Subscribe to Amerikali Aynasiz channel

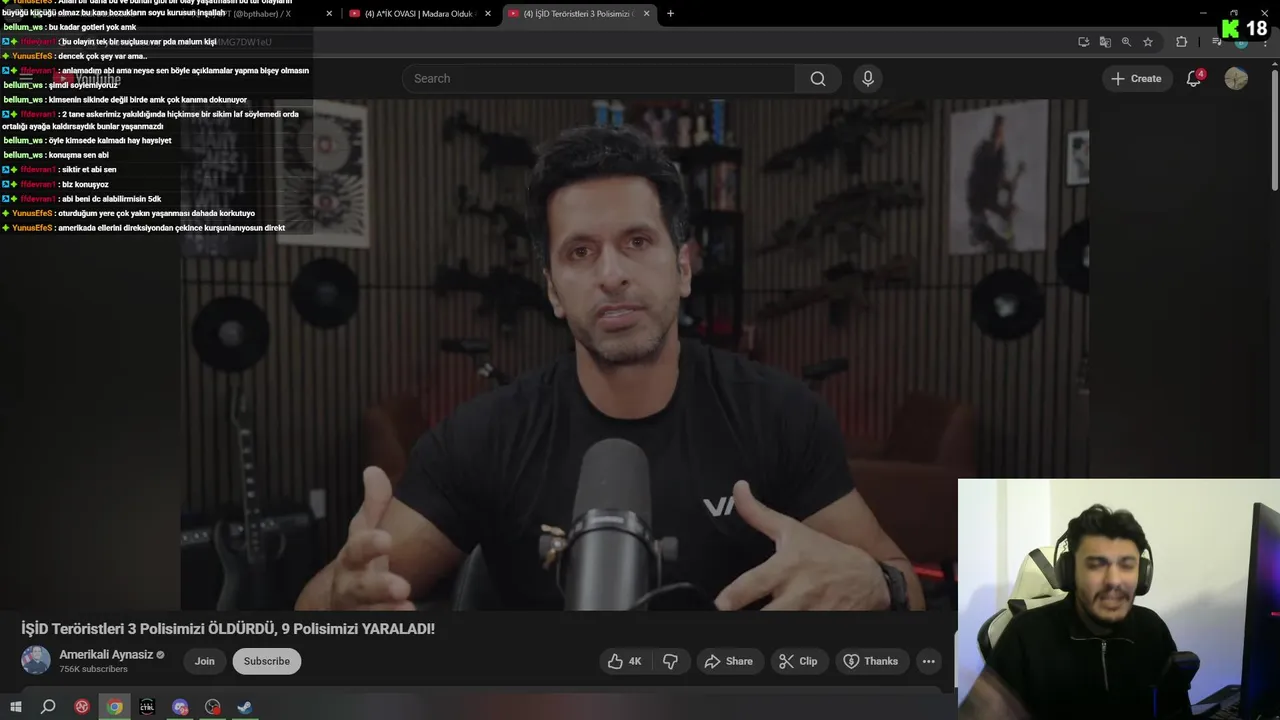266,661
